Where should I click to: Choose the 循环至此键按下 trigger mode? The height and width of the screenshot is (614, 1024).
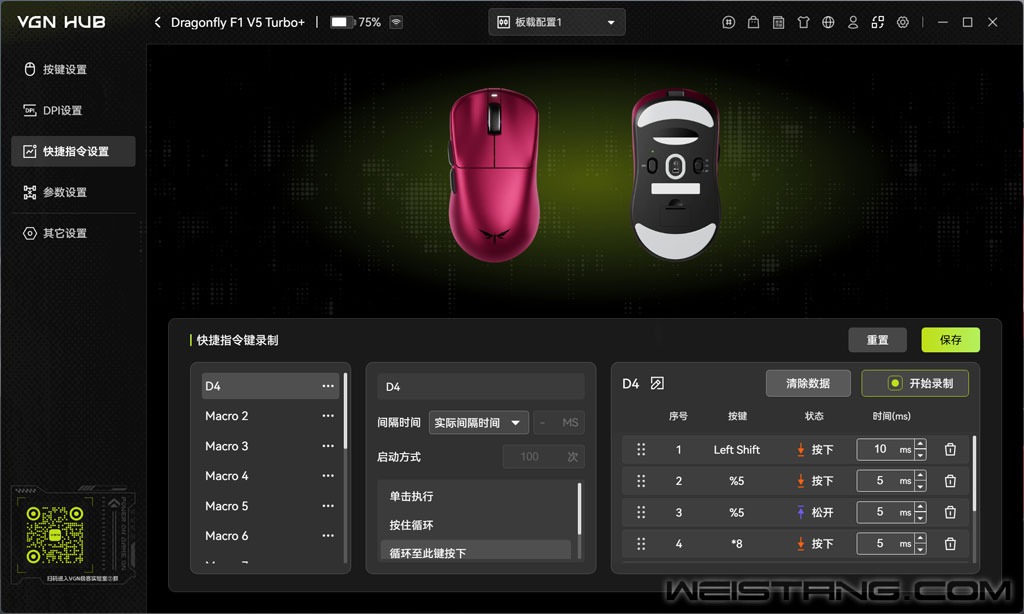[476, 553]
